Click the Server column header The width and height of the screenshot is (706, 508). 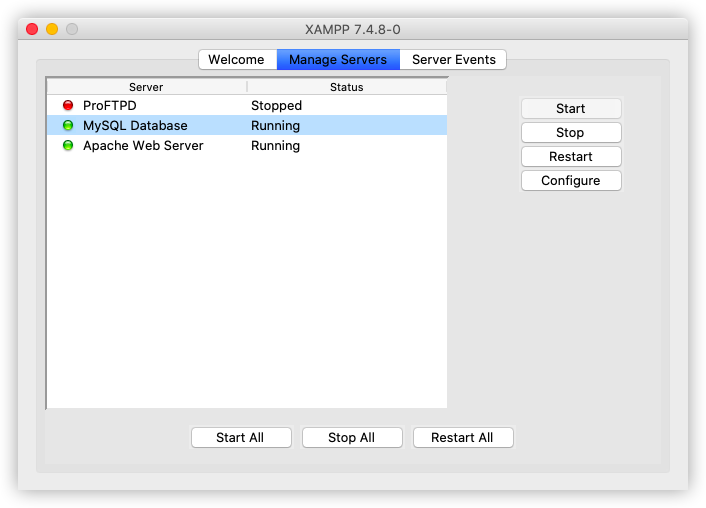pos(147,87)
